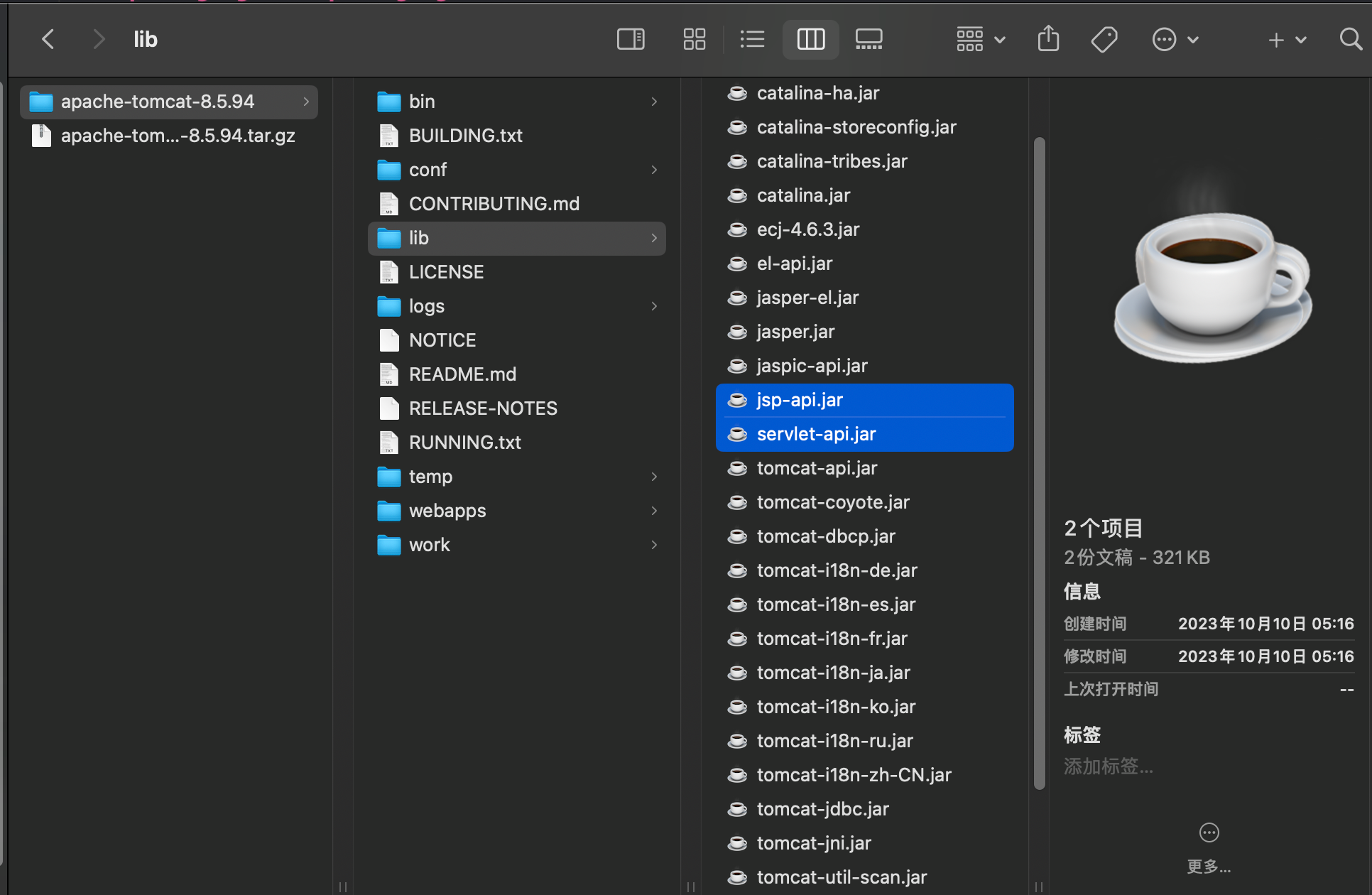Open the conf folder icon
This screenshot has width=1372, height=895.
point(389,170)
